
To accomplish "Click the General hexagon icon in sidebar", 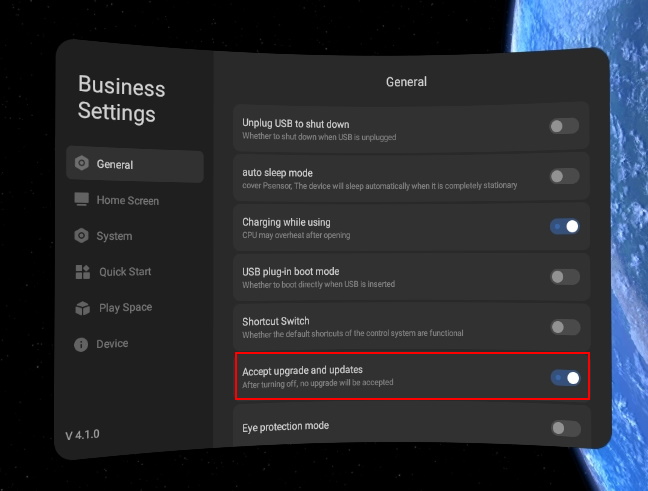I will coord(82,163).
